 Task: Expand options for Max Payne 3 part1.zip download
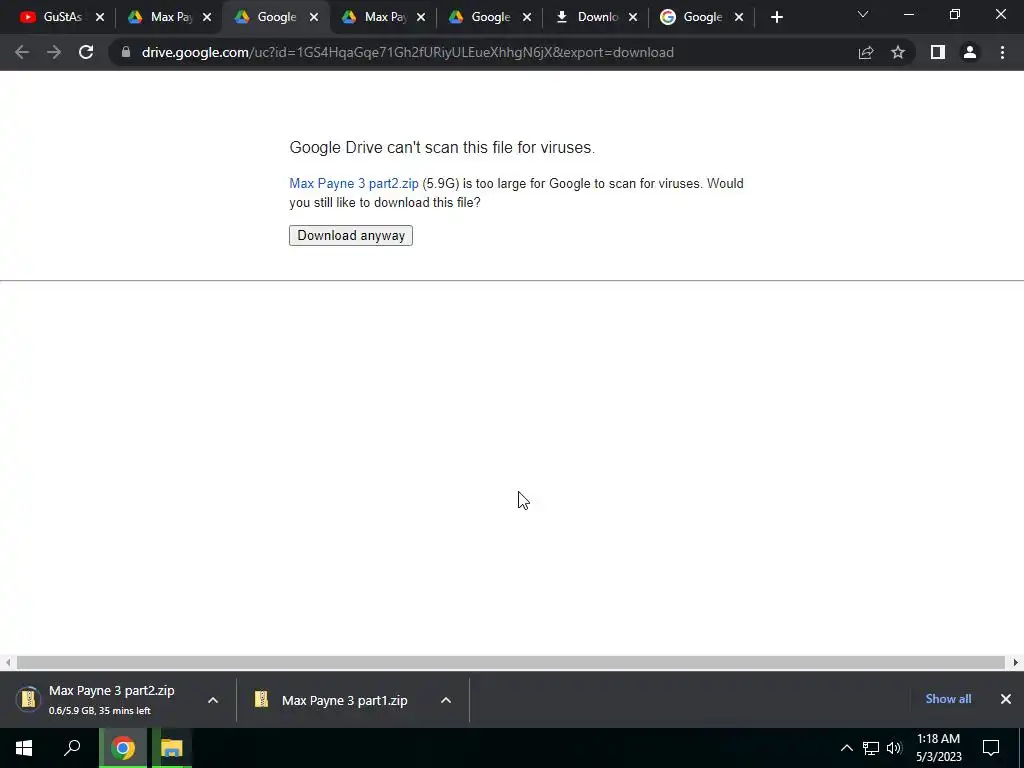click(x=446, y=700)
